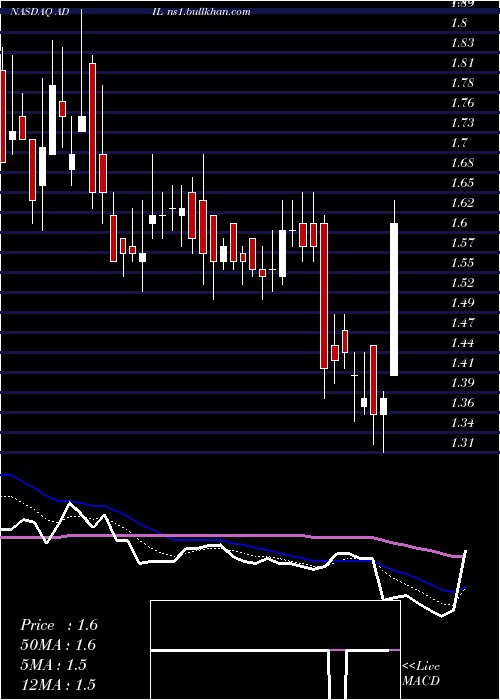Click the '12MA : 1.5' readout
Image resolution: width=500 pixels, height=700 pixels.
pyautogui.click(x=59, y=685)
